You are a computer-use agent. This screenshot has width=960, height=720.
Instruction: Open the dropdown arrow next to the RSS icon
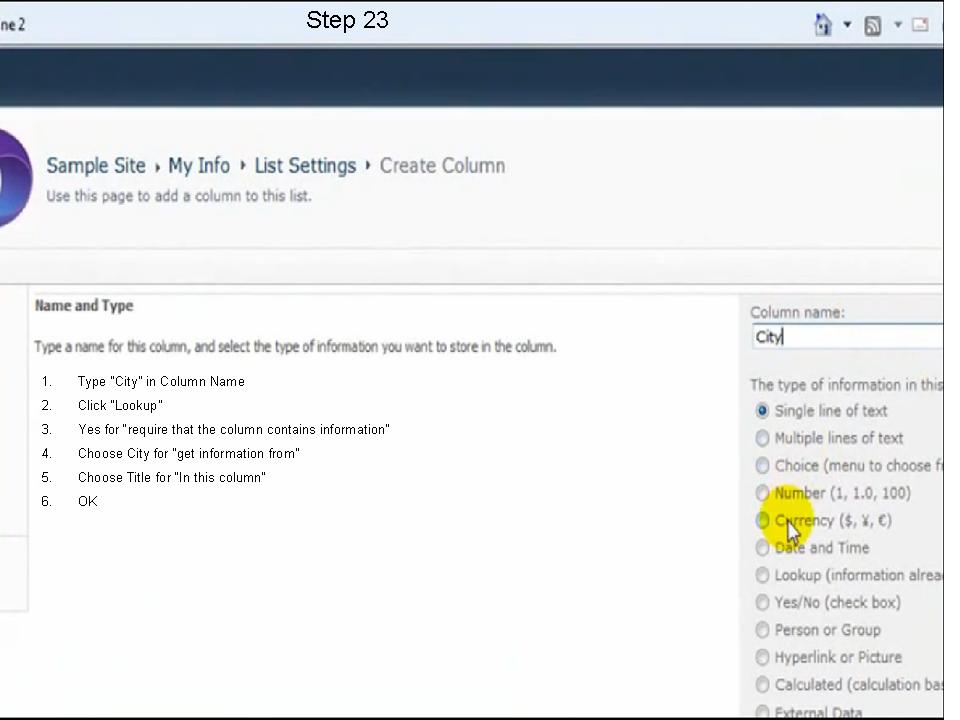point(897,24)
